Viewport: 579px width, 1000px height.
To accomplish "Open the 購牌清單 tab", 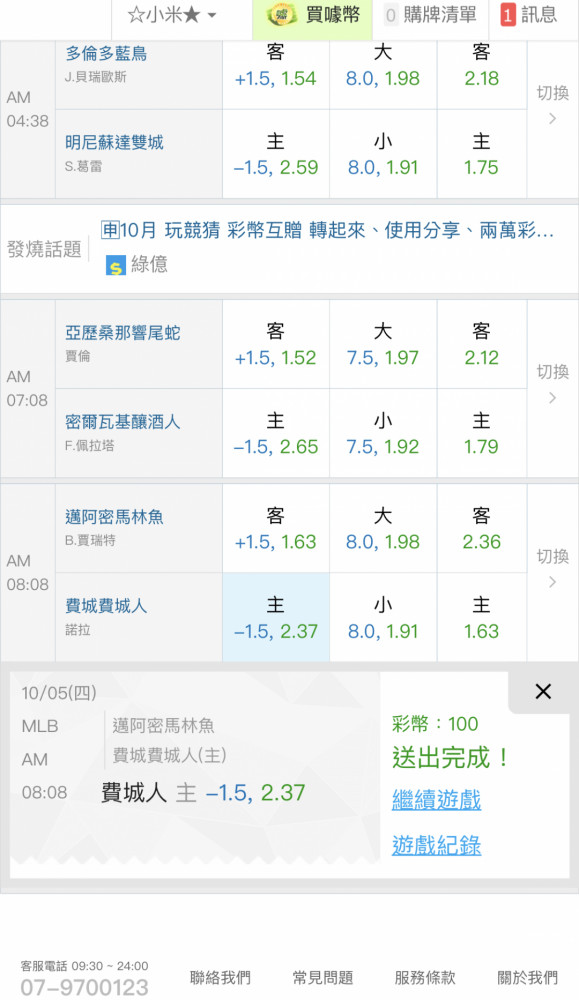I will 430,15.
